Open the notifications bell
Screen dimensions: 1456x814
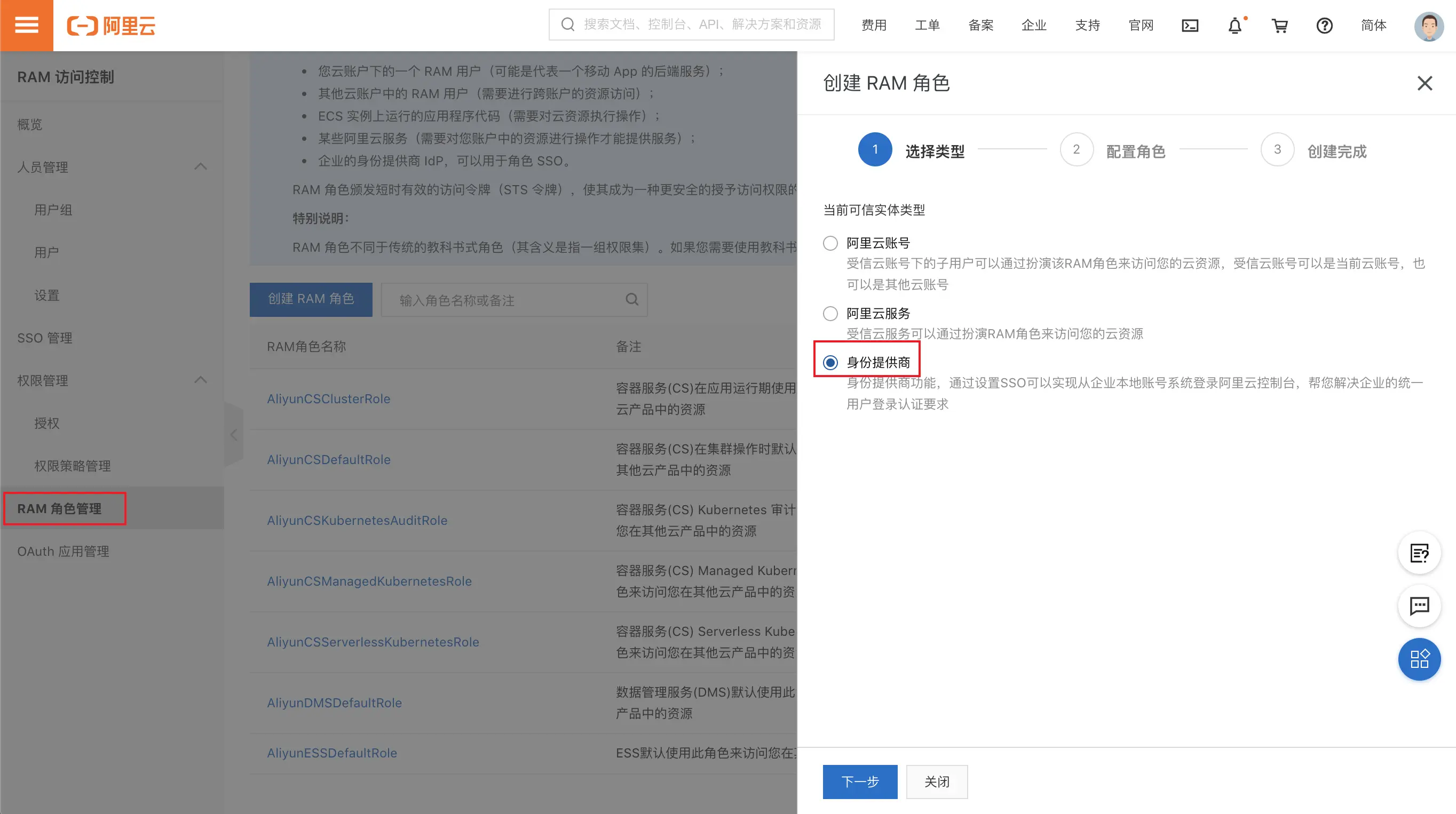pyautogui.click(x=1236, y=26)
